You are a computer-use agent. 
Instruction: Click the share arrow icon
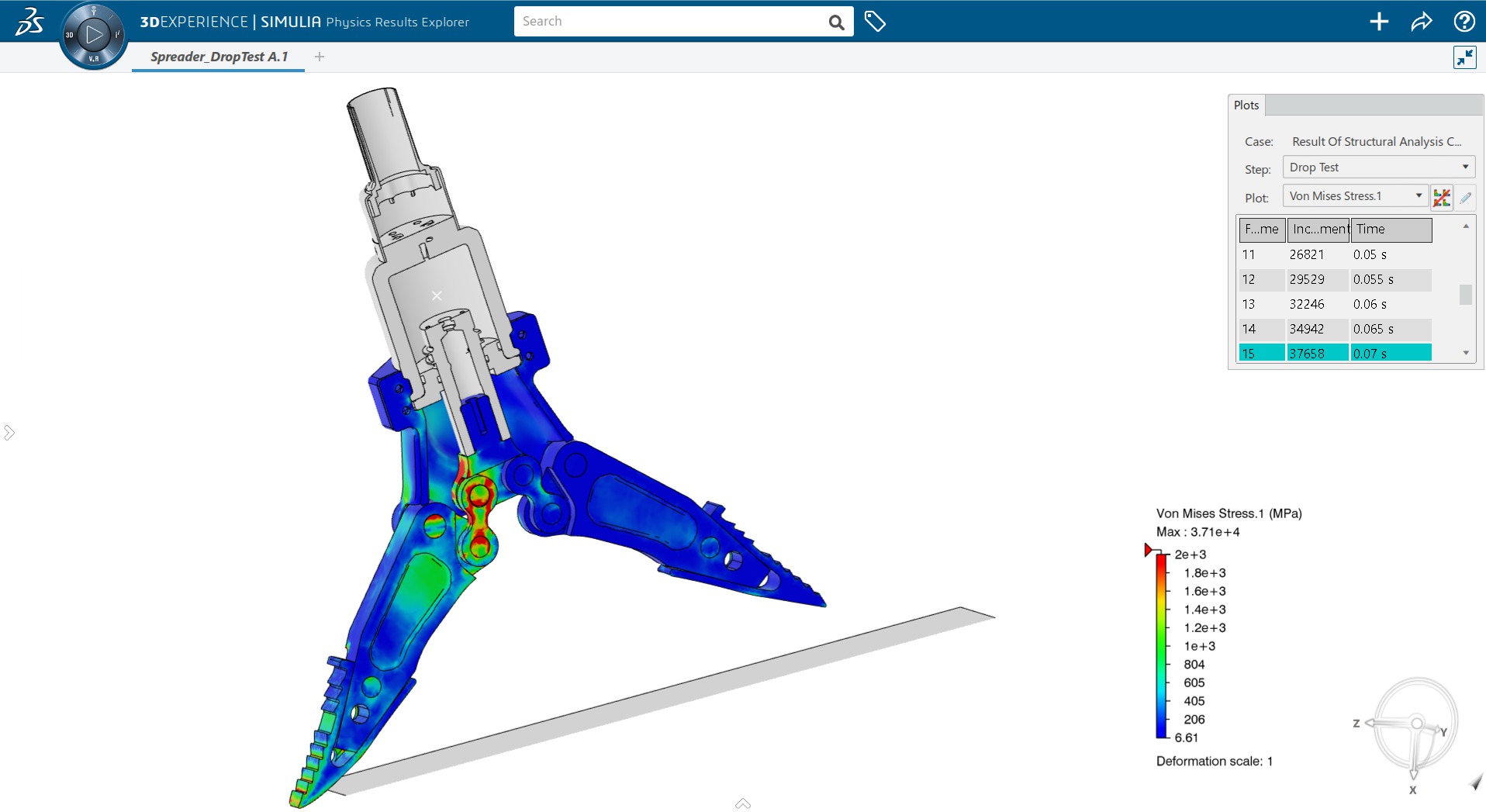coord(1422,21)
